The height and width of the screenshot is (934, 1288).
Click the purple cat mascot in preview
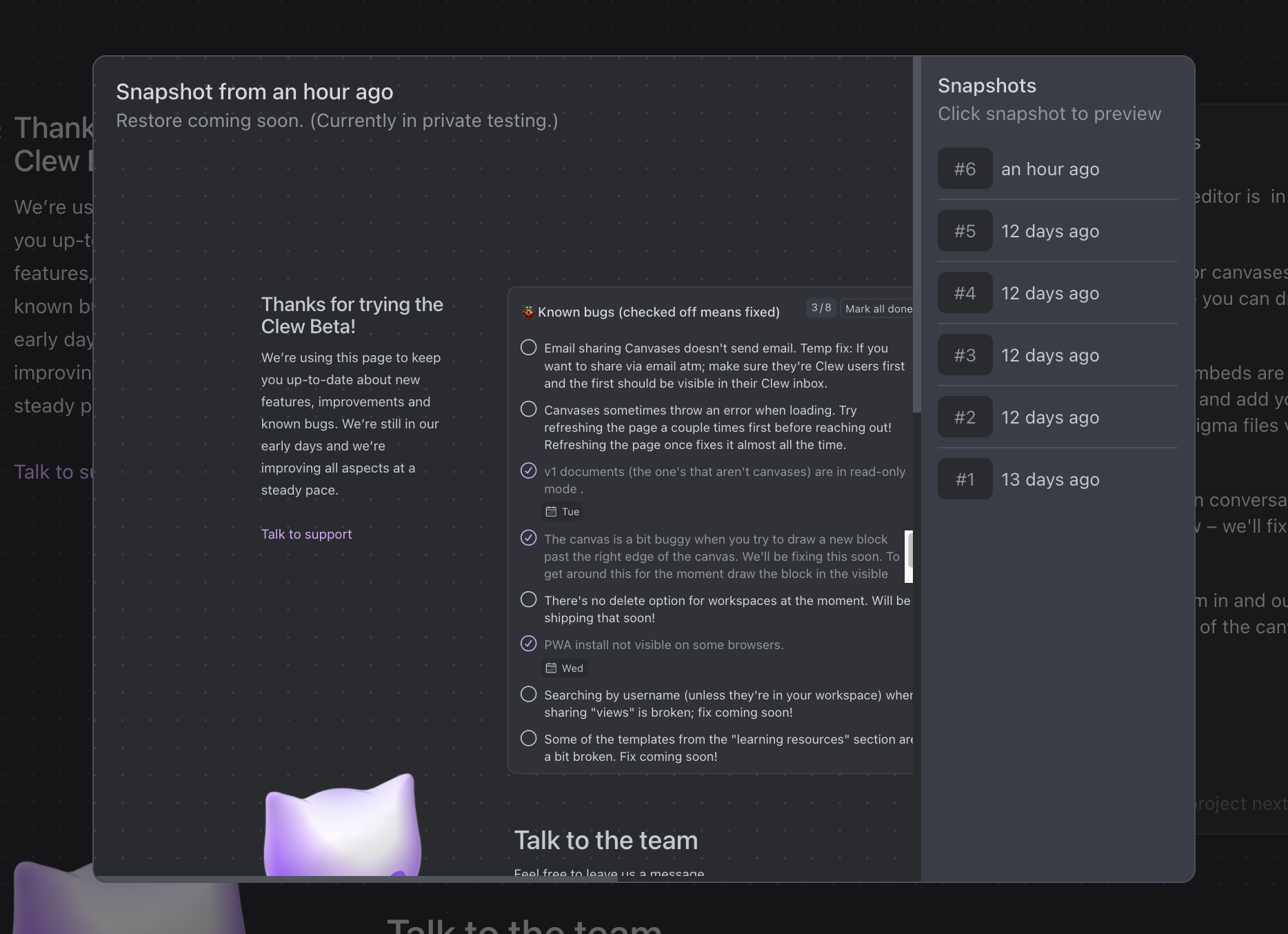pos(343,826)
